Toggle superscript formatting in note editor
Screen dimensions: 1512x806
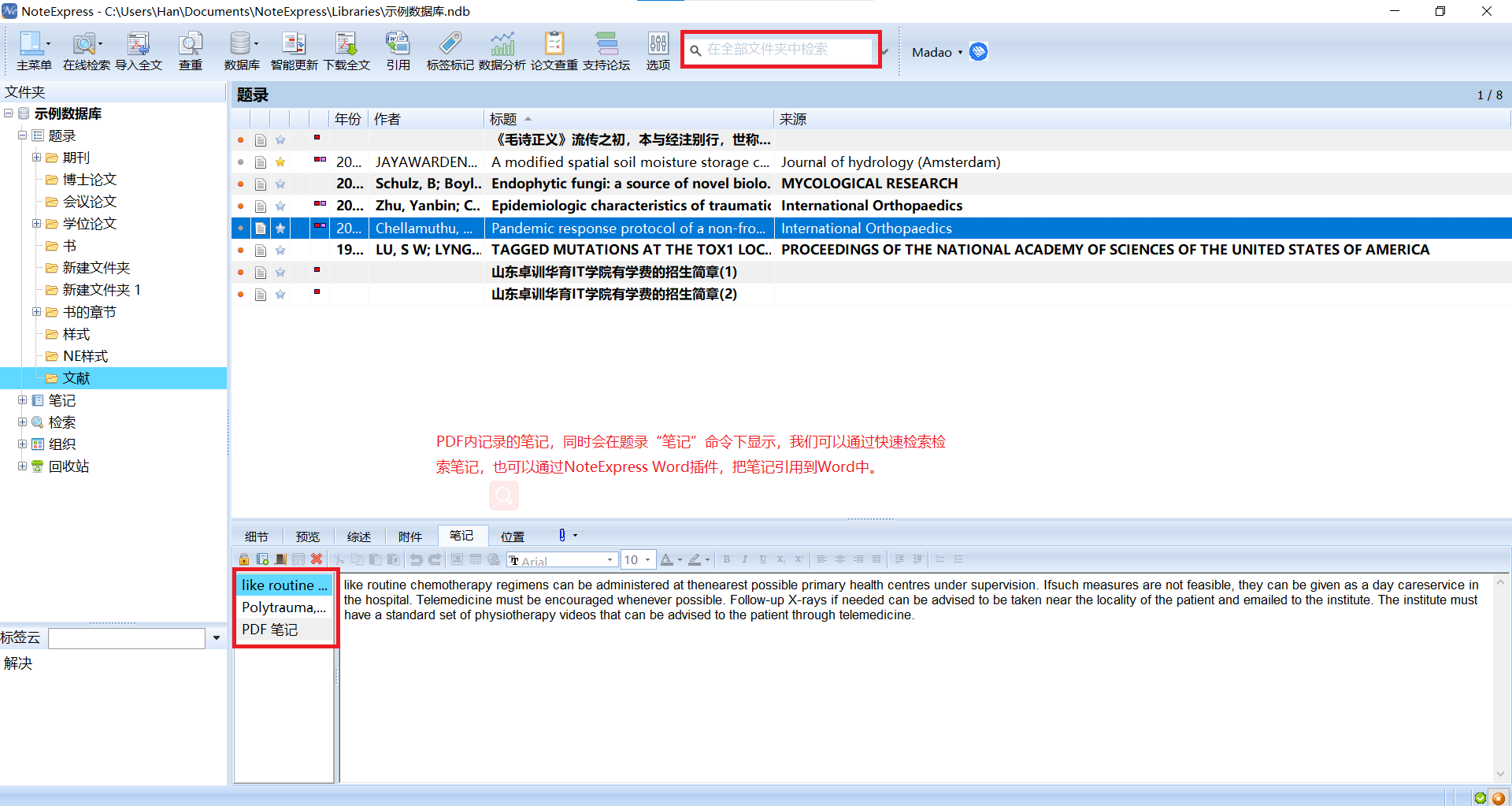[799, 559]
